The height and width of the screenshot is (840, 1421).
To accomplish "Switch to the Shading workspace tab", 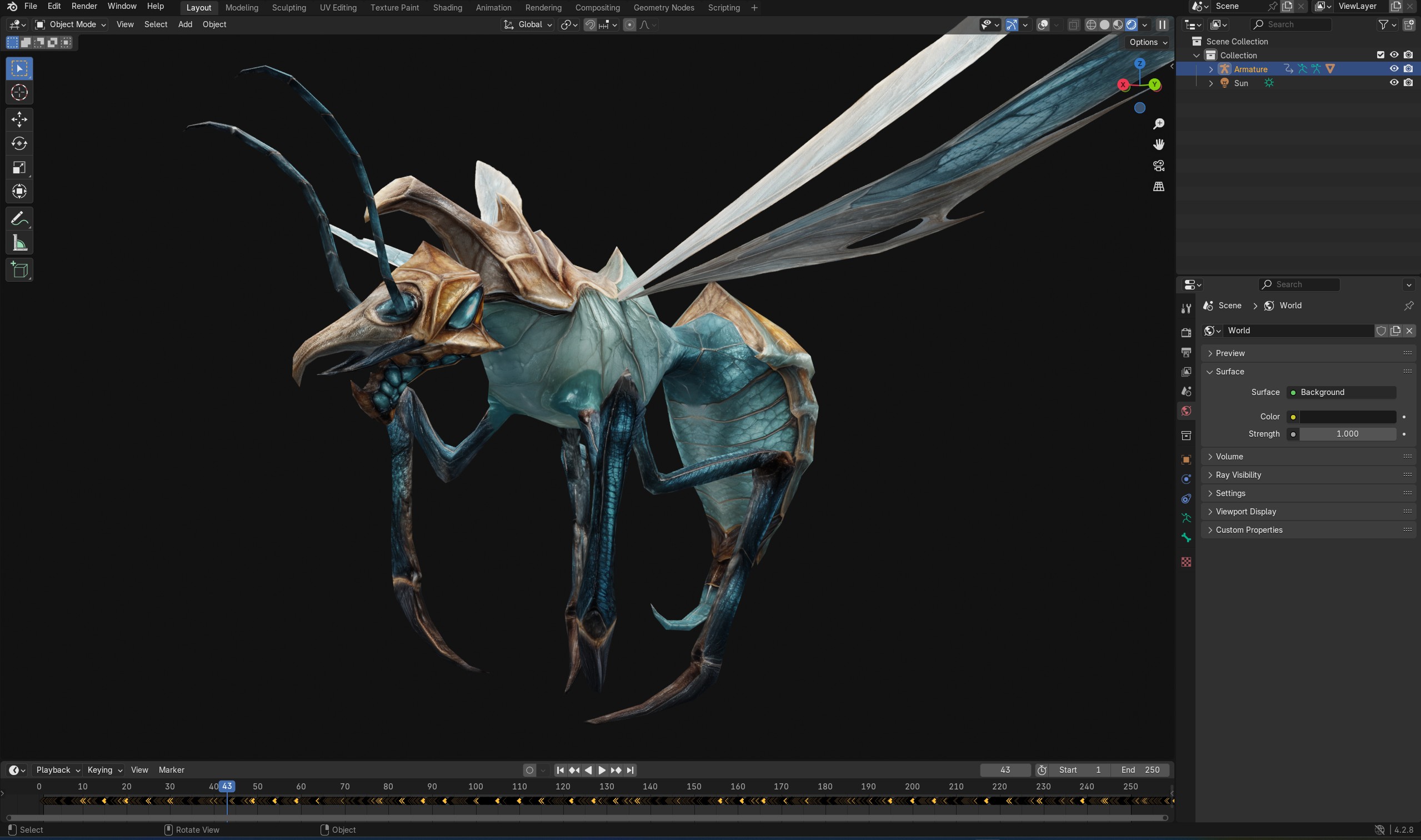I will click(447, 7).
